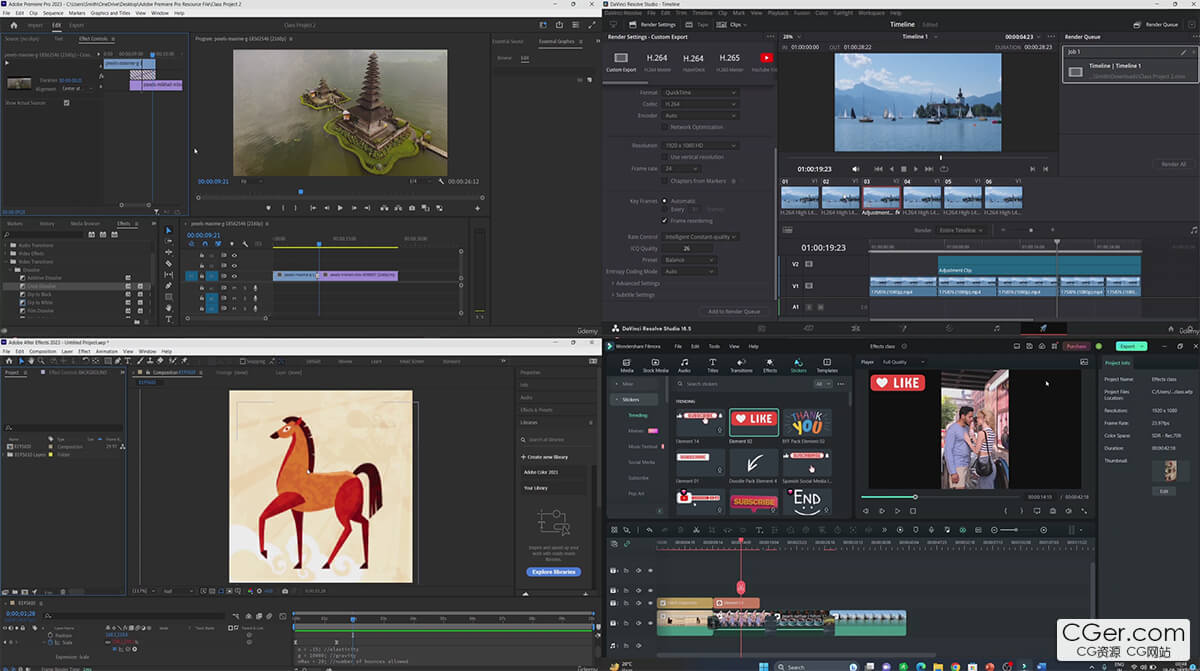
Task: Switch to the Export tab in Premiere Pro
Action: [x=77, y=24]
